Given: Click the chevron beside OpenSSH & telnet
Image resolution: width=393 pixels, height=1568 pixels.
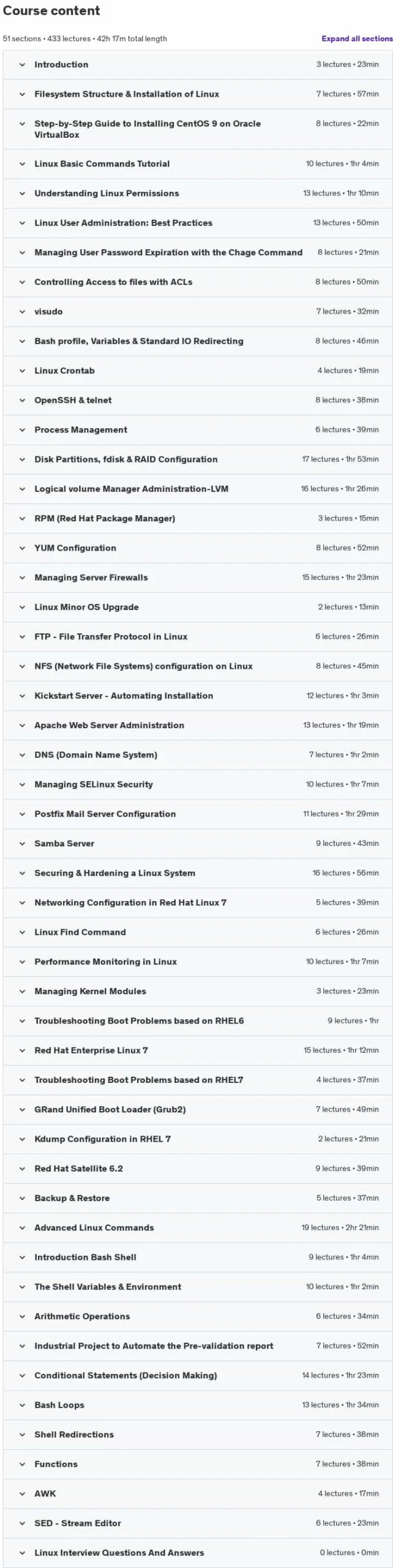Looking at the screenshot, I should 22,401.
